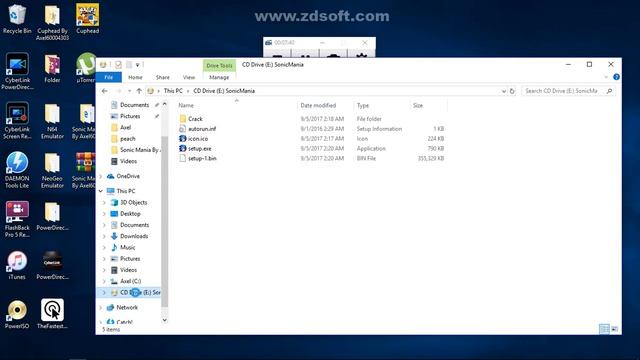Click CD Drive (E:) SonicMania breadcrumb
This screenshot has width=640, height=360.
point(224,91)
